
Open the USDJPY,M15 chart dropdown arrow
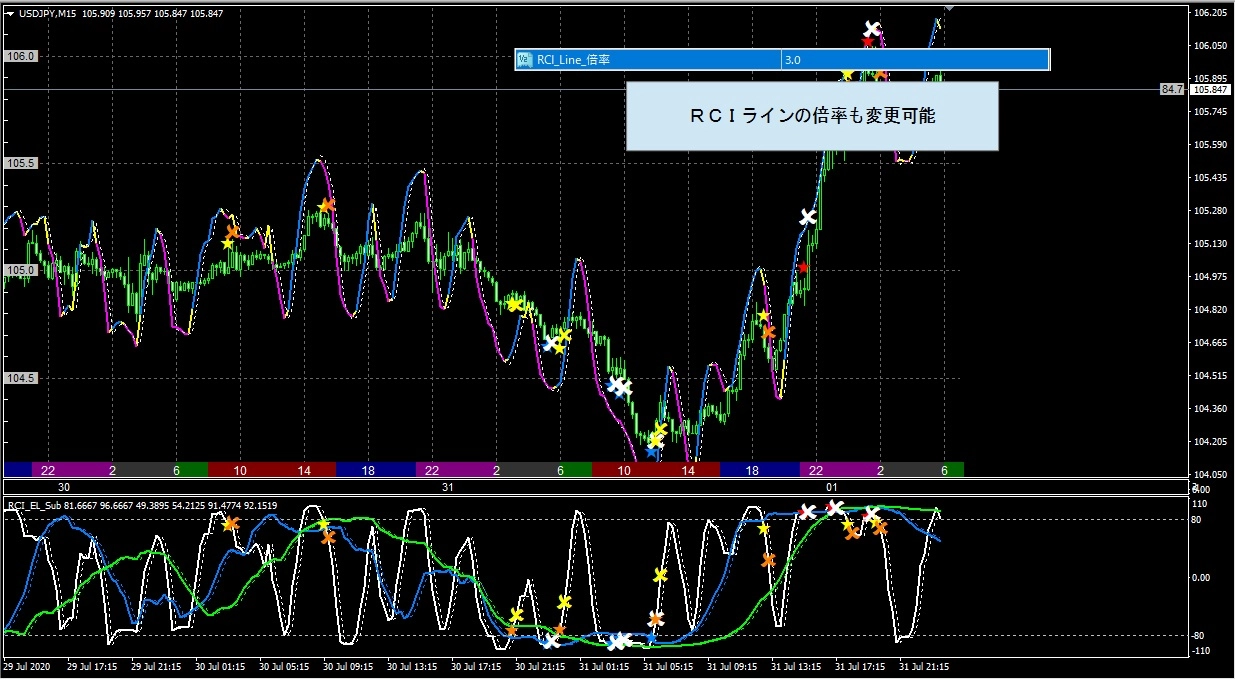pyautogui.click(x=10, y=13)
